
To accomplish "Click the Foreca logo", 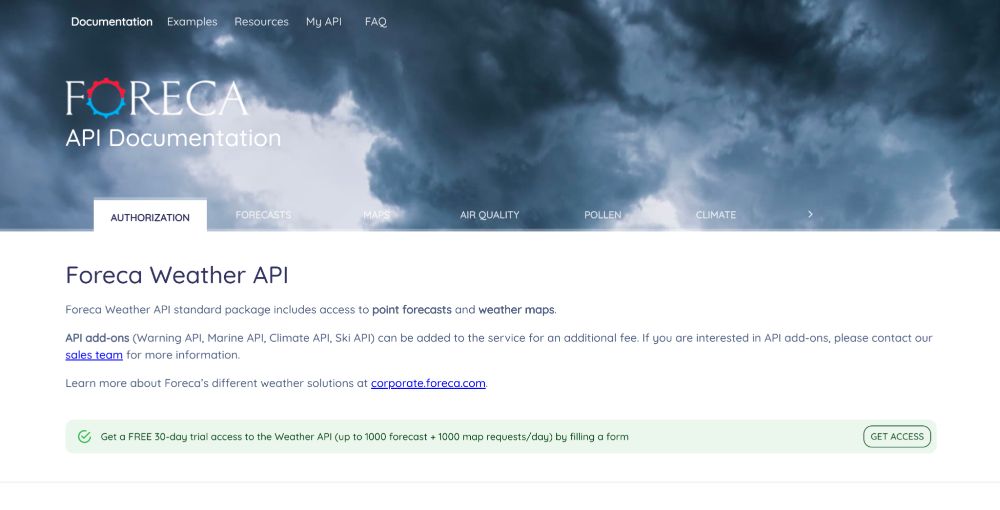I will (157, 98).
